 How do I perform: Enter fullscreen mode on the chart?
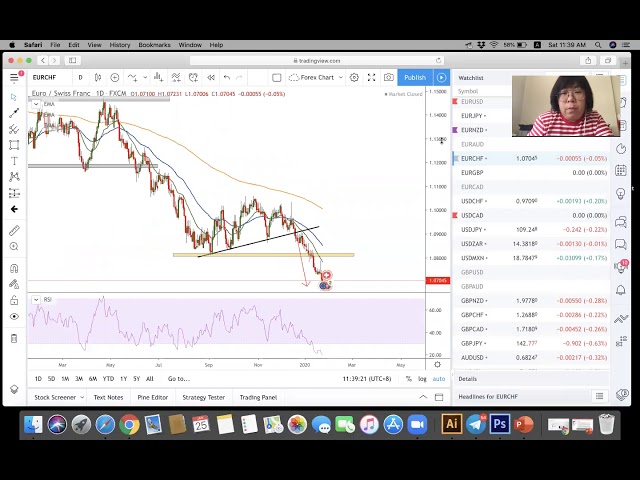371,77
